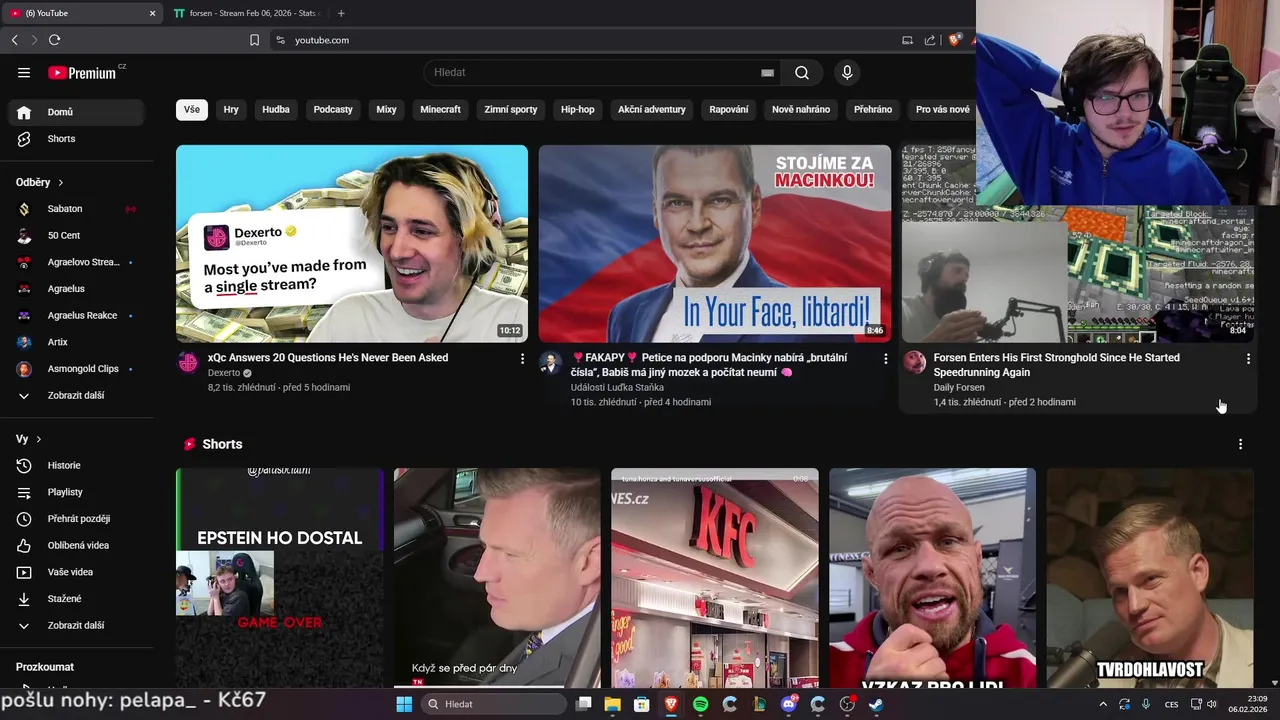Viewport: 1280px width, 720px height.
Task: Open the on-screen keyboard icon in search box
Action: (x=767, y=72)
